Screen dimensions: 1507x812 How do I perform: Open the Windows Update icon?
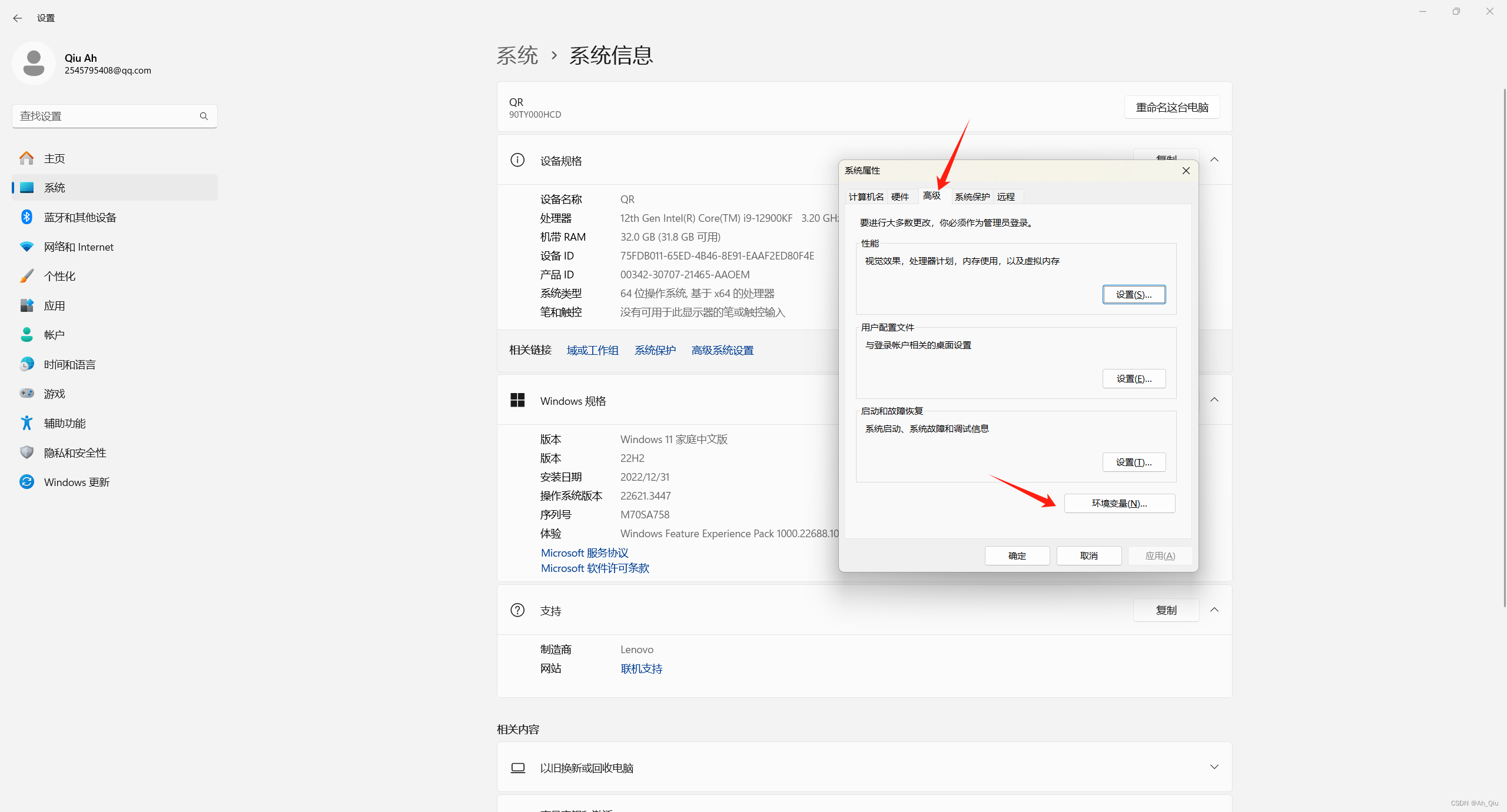(x=26, y=482)
